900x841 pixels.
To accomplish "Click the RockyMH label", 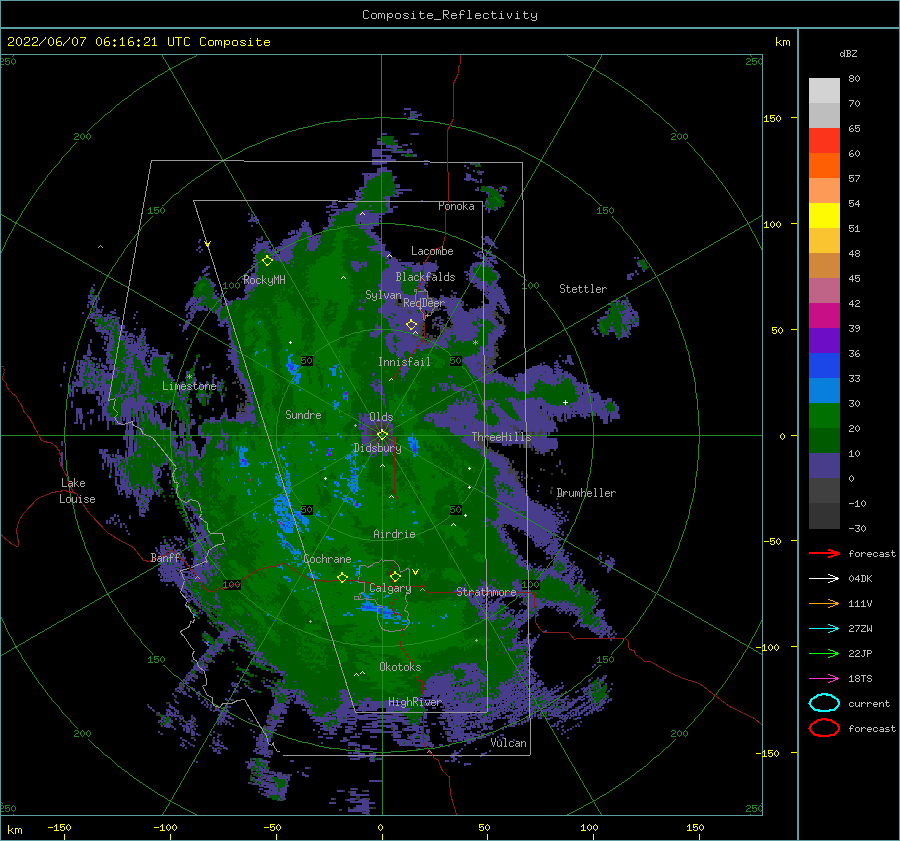I will point(265,280).
